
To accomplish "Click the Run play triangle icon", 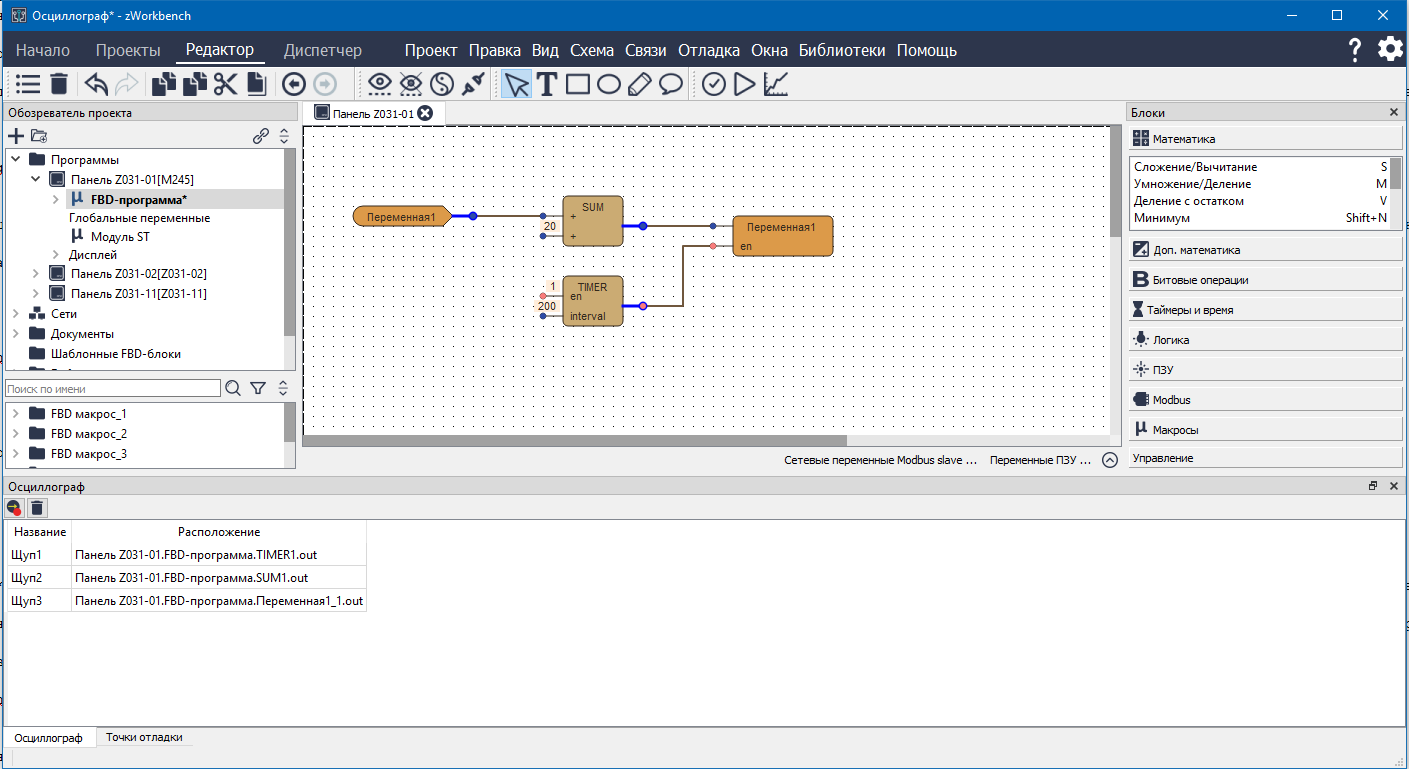I will tap(744, 85).
